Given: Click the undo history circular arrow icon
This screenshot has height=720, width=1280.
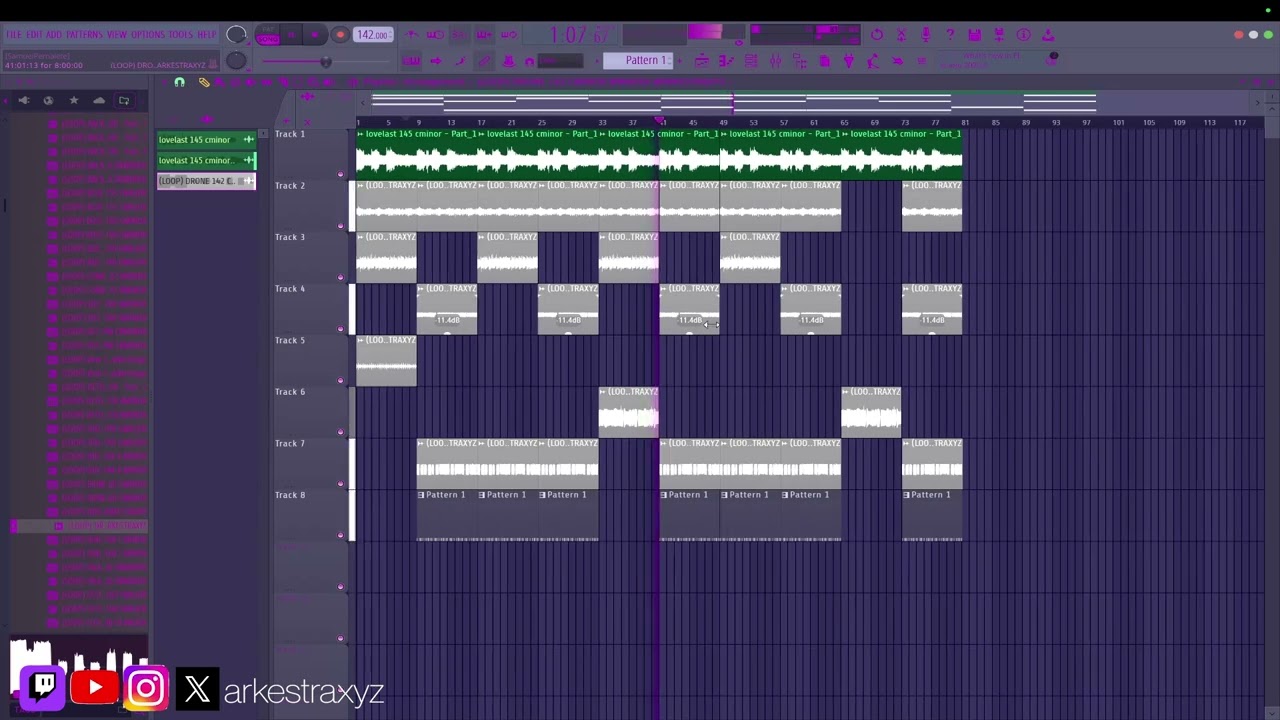Looking at the screenshot, I should point(877,34).
